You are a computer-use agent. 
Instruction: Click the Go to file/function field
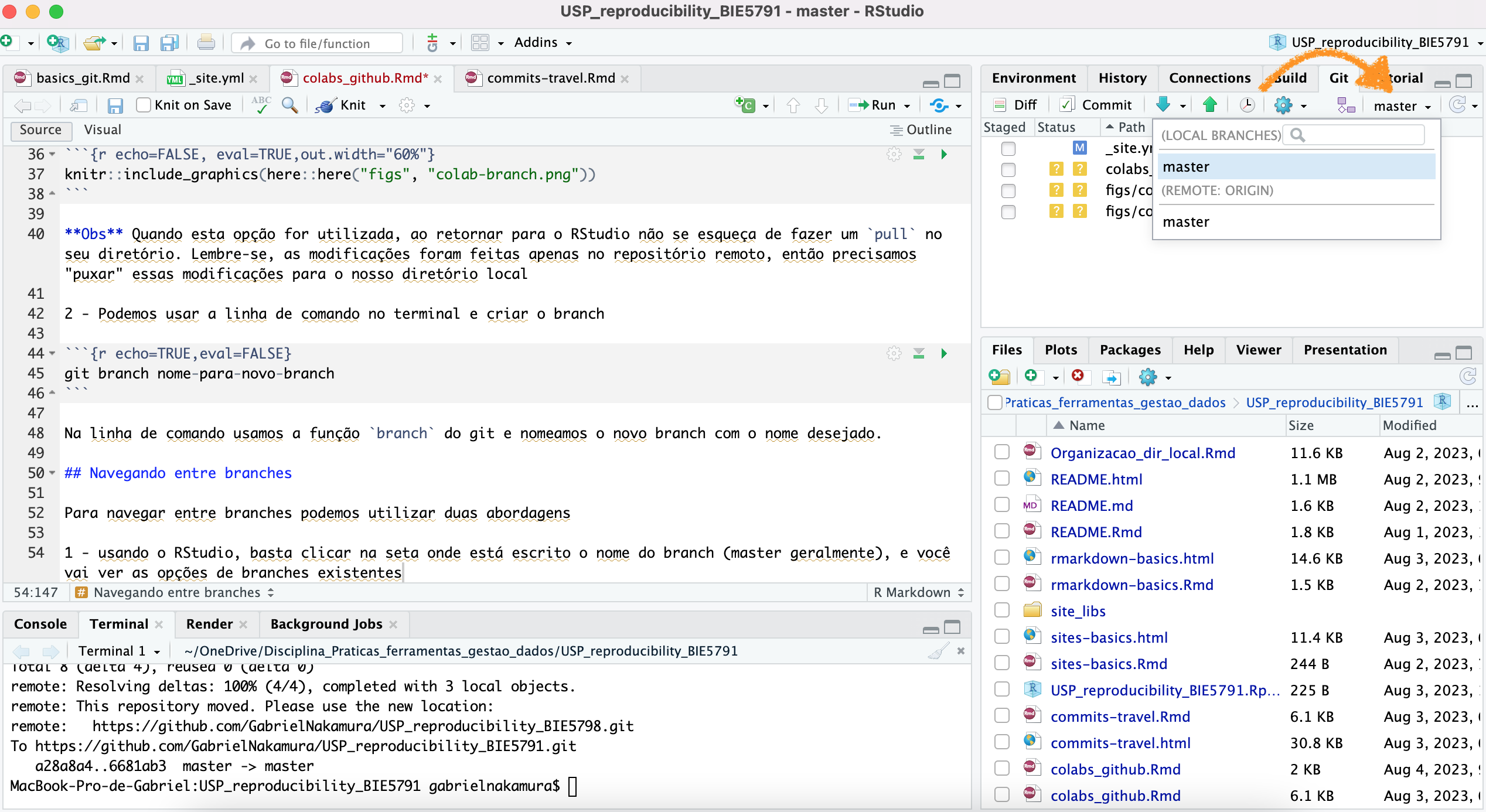(x=317, y=43)
